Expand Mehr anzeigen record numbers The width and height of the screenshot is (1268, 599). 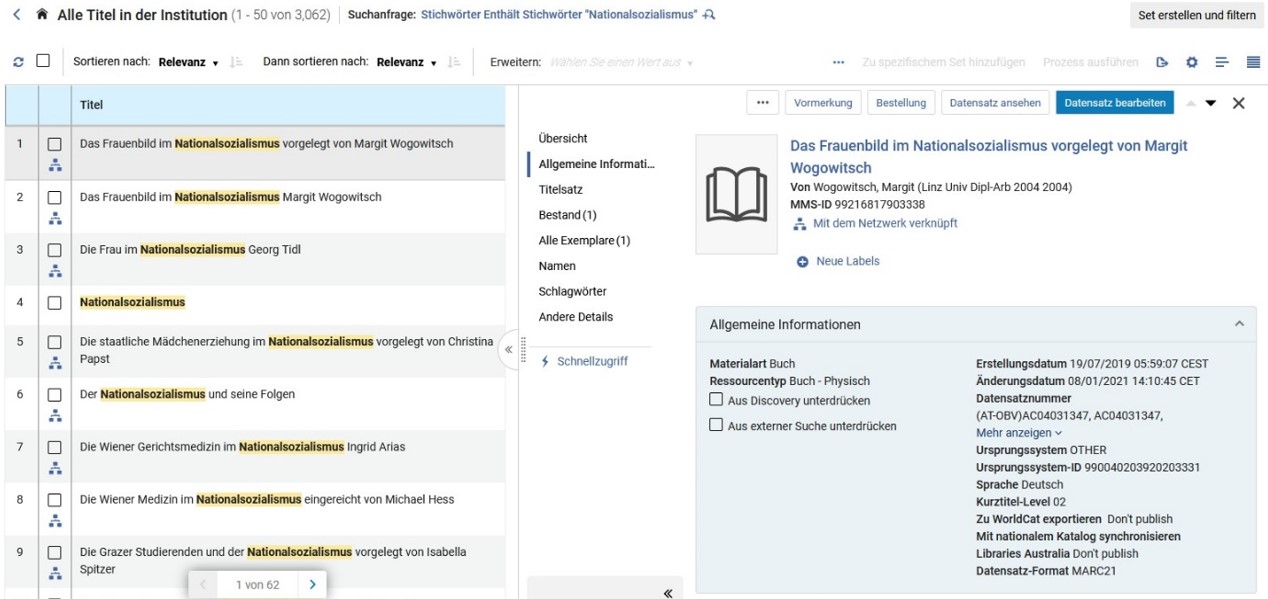[x=1019, y=433]
